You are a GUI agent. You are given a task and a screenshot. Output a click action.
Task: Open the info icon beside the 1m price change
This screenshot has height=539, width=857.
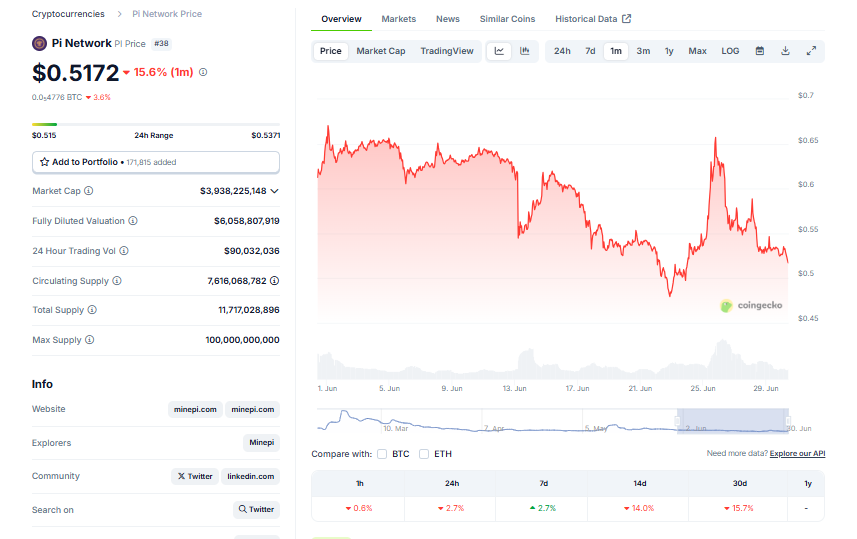(203, 72)
